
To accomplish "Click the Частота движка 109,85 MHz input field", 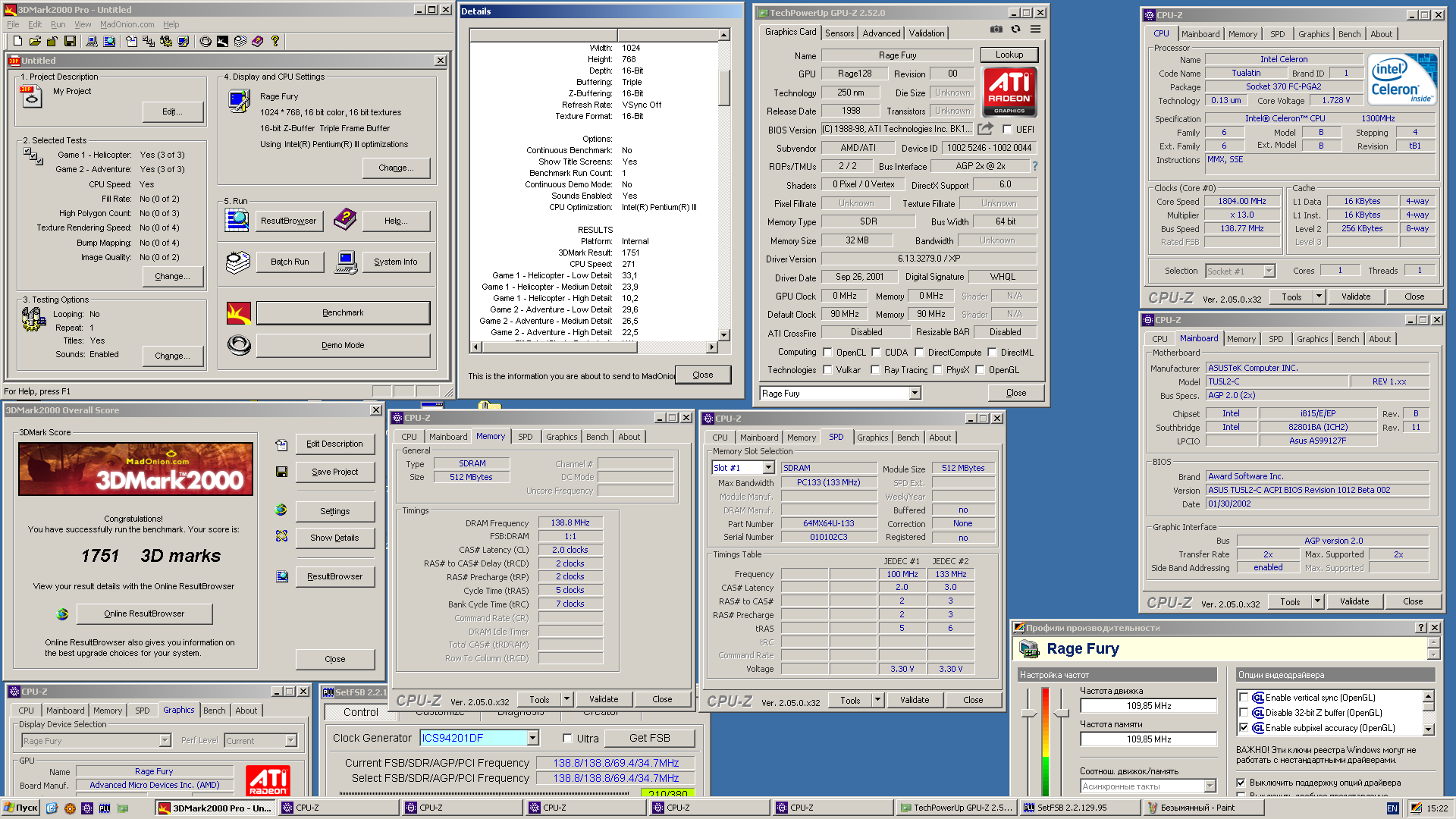I will point(1148,706).
